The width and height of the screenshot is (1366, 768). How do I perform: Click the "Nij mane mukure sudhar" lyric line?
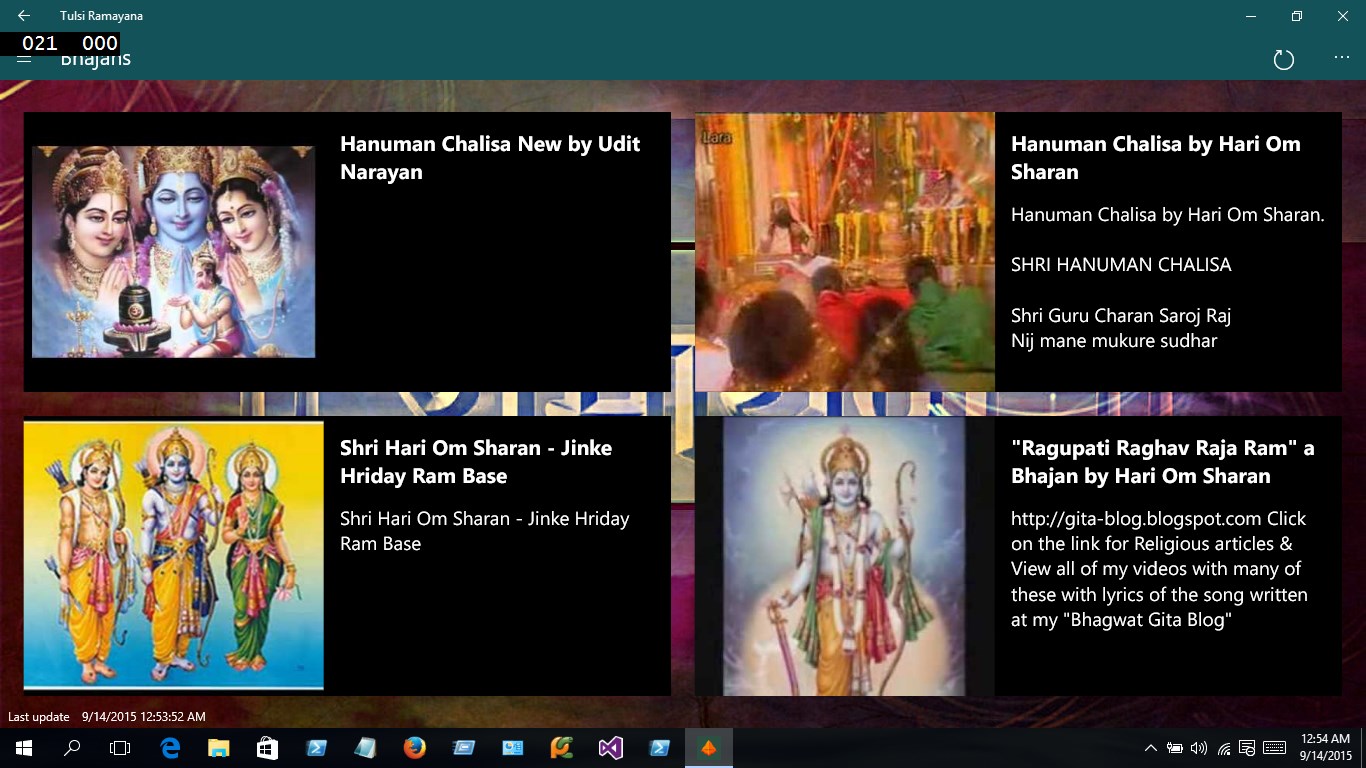tap(1114, 341)
